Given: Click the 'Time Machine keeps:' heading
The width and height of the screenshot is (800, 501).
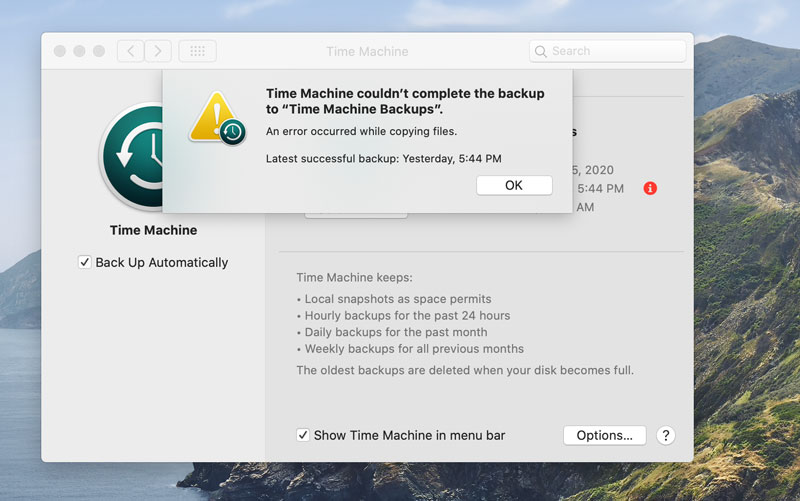Looking at the screenshot, I should (x=355, y=278).
